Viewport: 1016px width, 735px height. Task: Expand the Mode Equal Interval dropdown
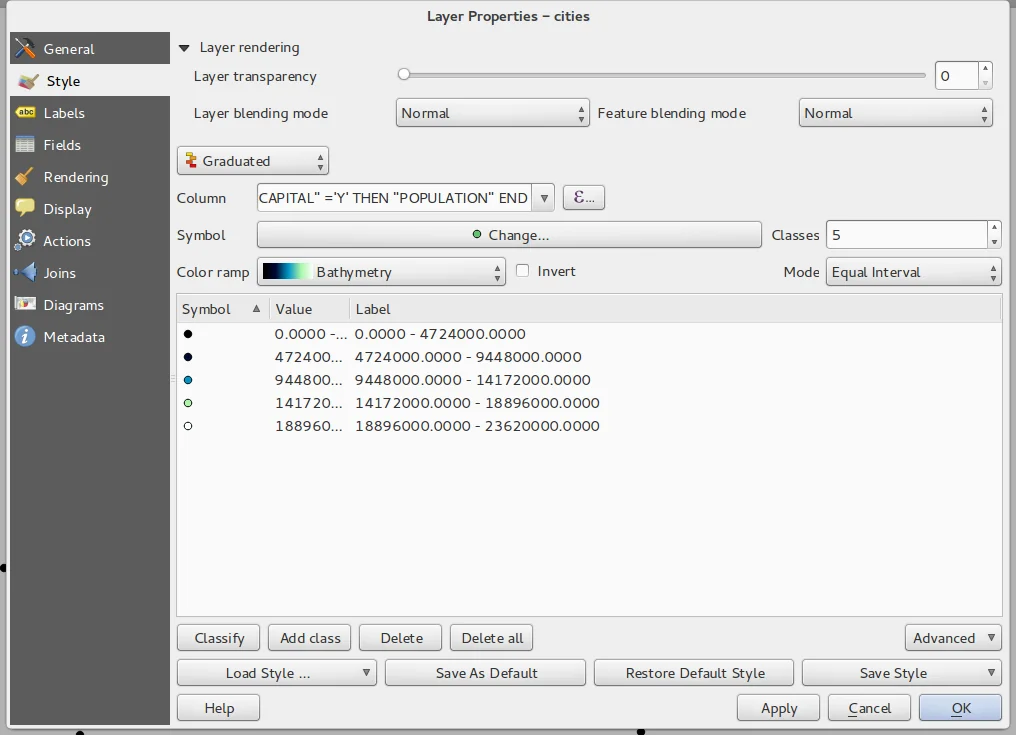(x=913, y=272)
